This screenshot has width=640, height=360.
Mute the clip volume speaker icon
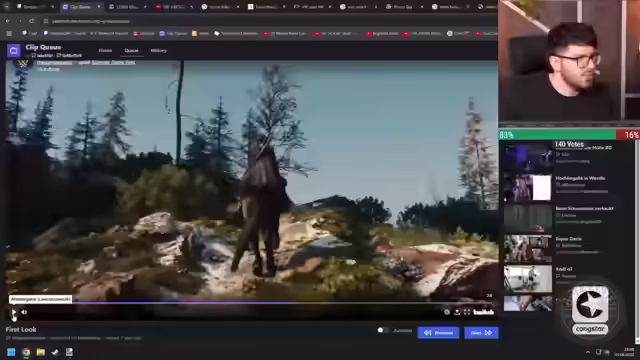(x=24, y=312)
